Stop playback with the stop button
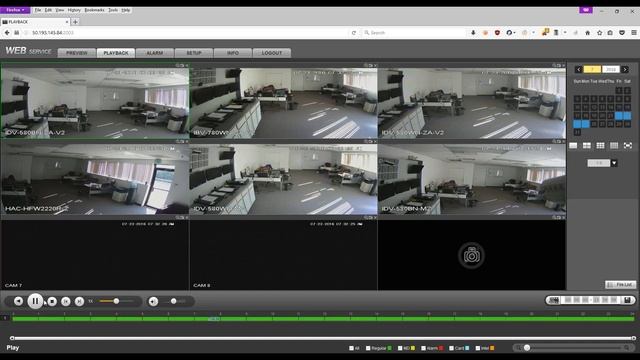This screenshot has height=360, width=640. click(x=52, y=302)
